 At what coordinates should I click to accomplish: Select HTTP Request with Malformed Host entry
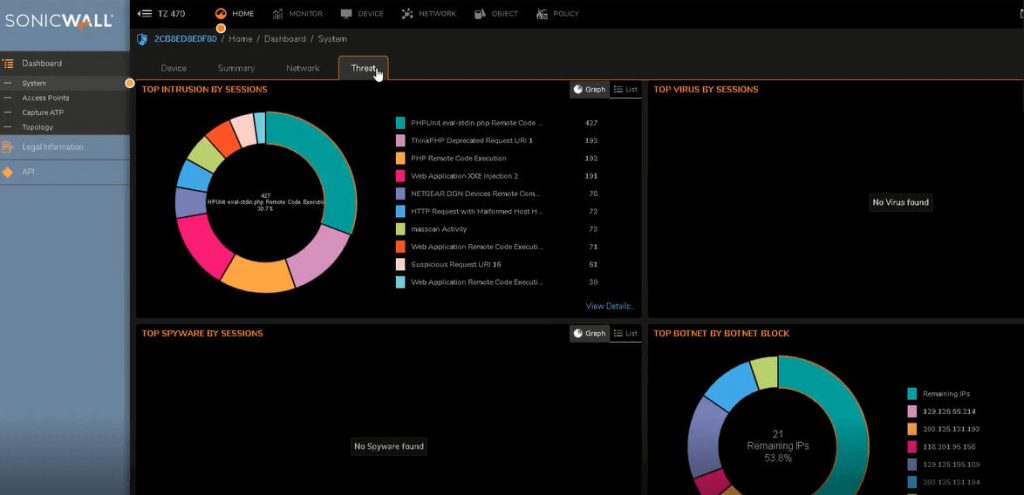pos(477,212)
